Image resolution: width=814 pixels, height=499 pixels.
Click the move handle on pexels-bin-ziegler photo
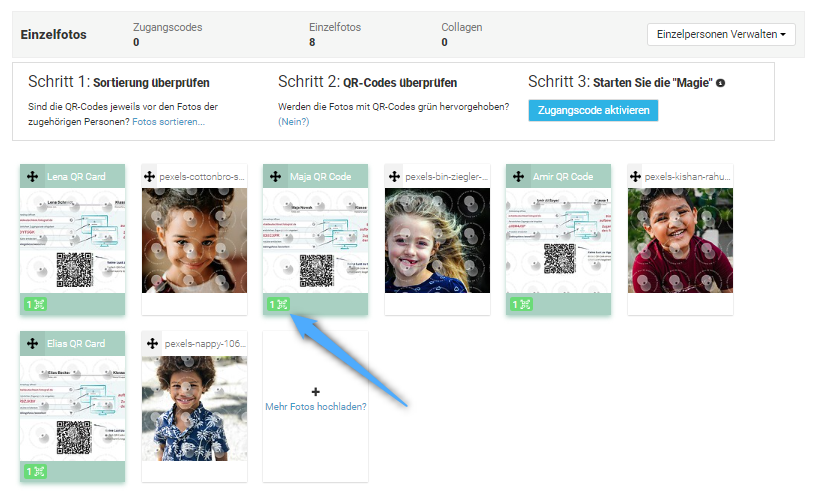(x=394, y=177)
